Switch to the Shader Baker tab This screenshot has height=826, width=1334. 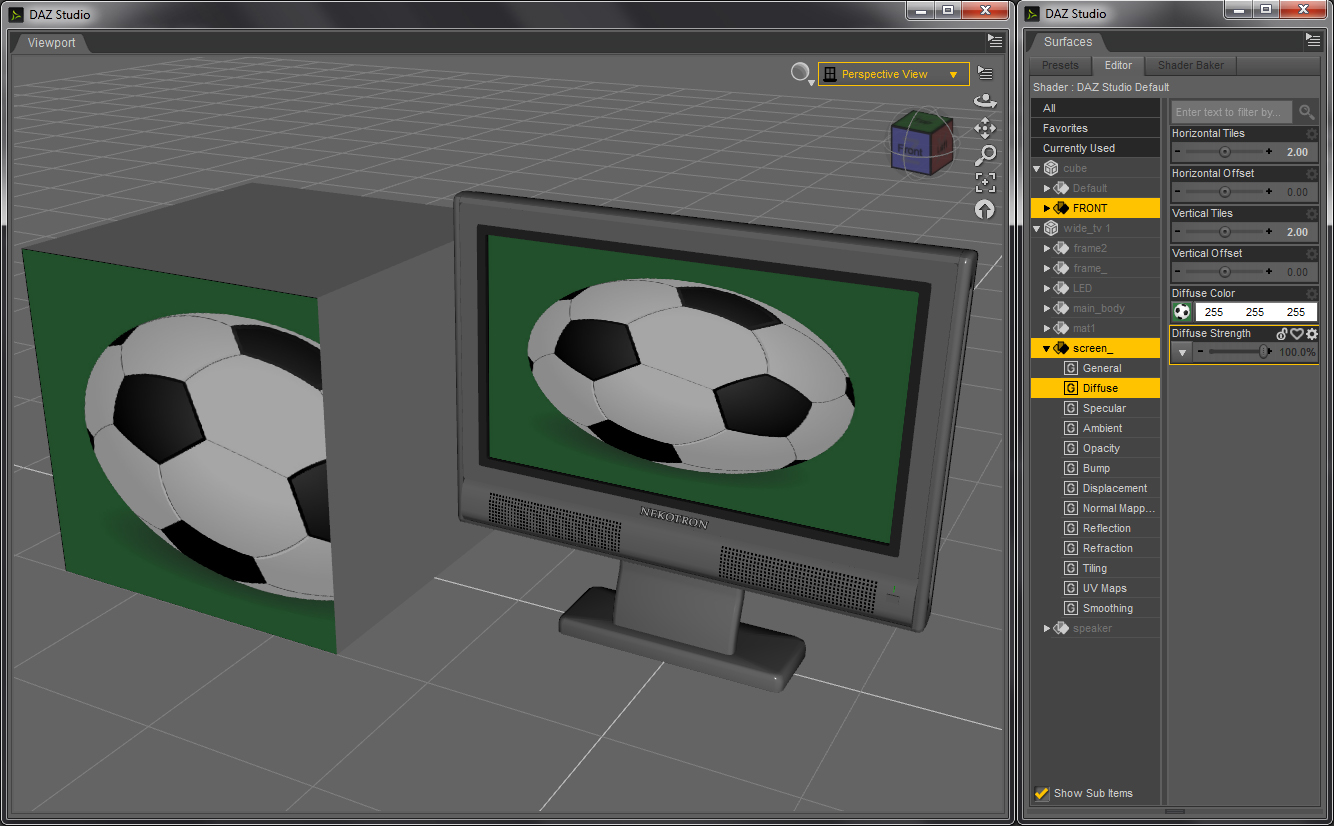[x=1191, y=65]
